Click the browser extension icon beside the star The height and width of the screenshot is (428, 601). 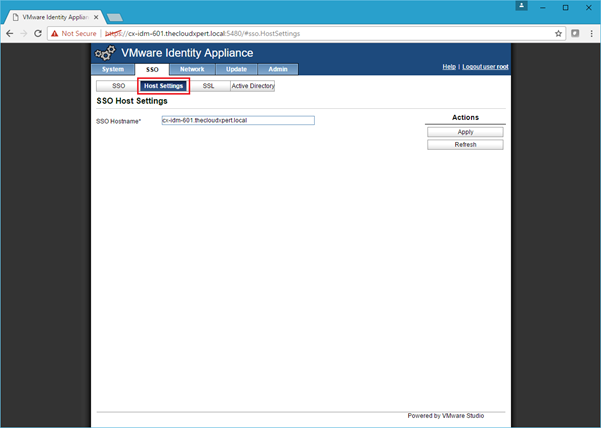click(575, 33)
